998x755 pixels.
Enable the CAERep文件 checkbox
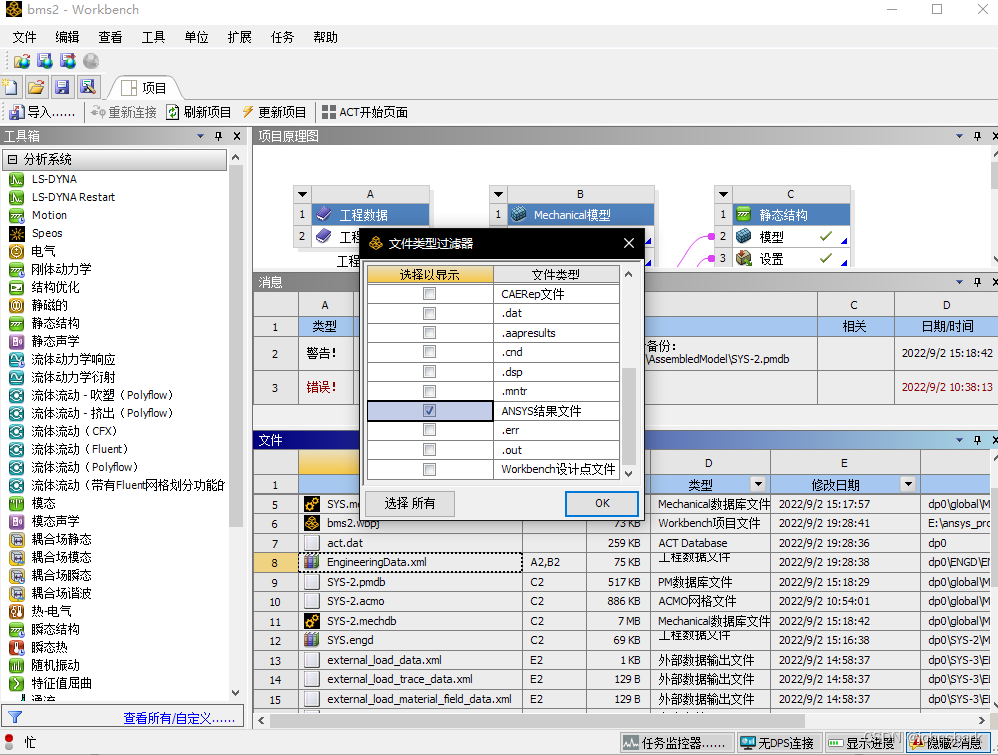click(429, 294)
